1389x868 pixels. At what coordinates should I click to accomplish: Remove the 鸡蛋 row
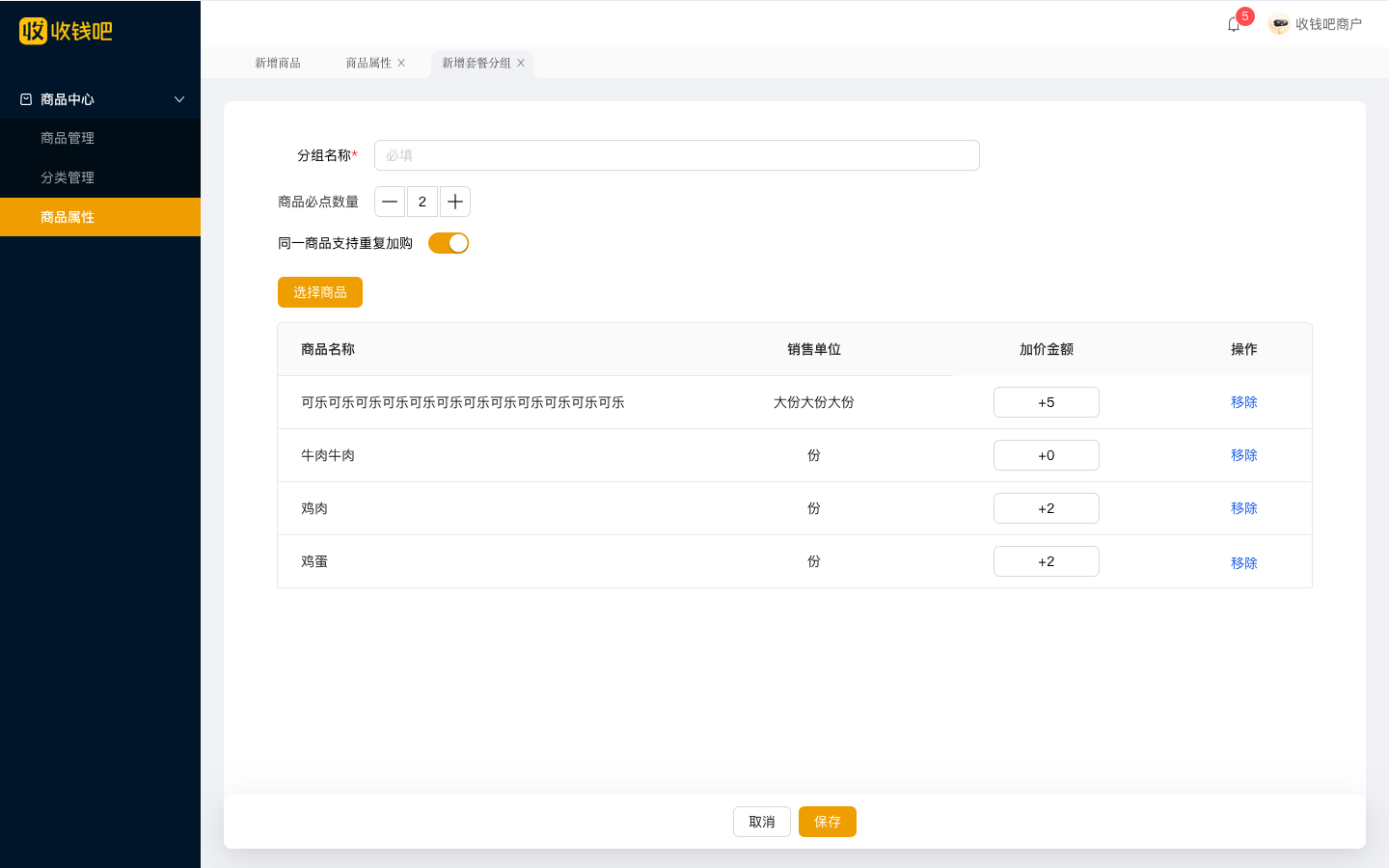pos(1244,563)
